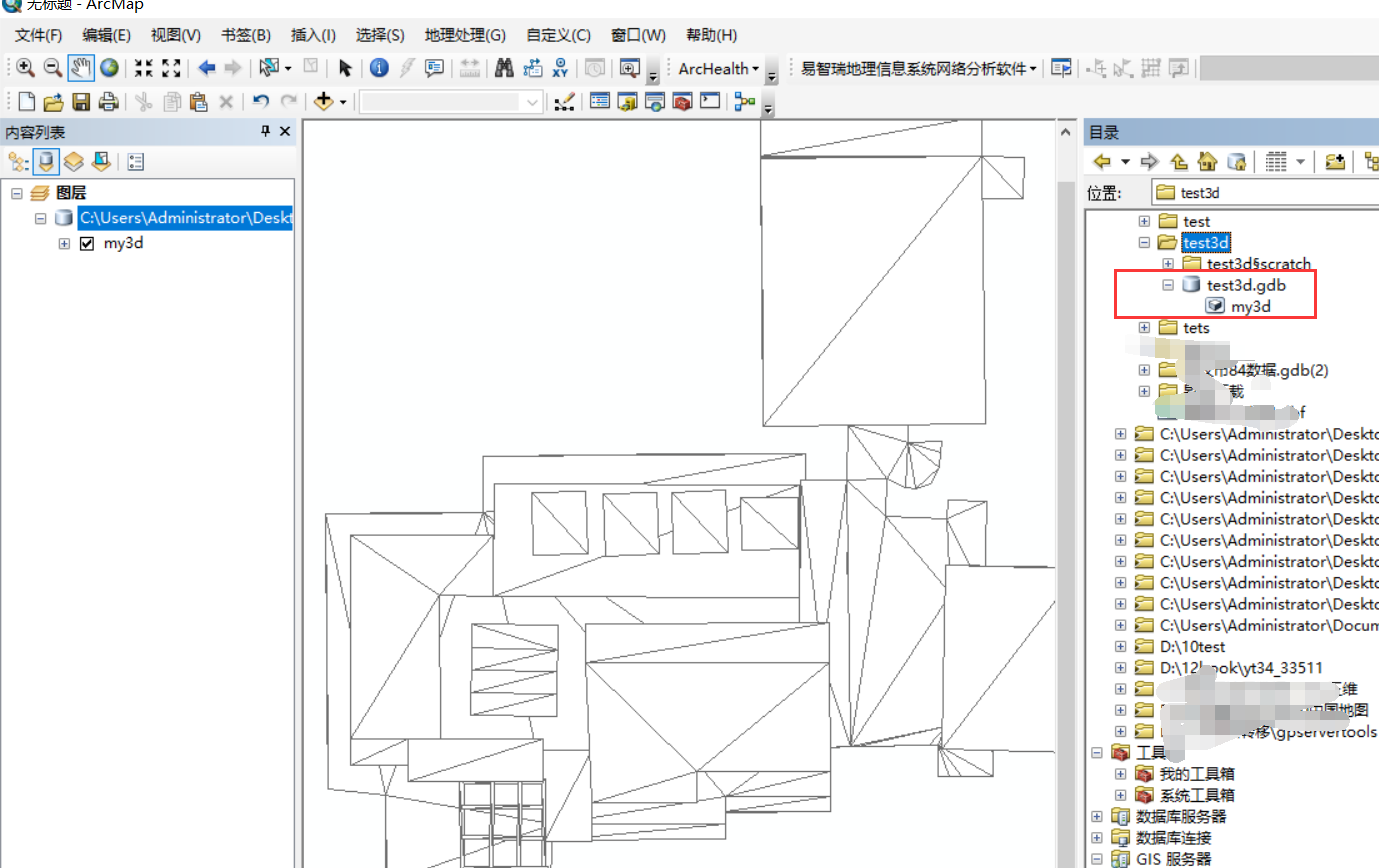Click the Find Route icon

(x=532, y=68)
